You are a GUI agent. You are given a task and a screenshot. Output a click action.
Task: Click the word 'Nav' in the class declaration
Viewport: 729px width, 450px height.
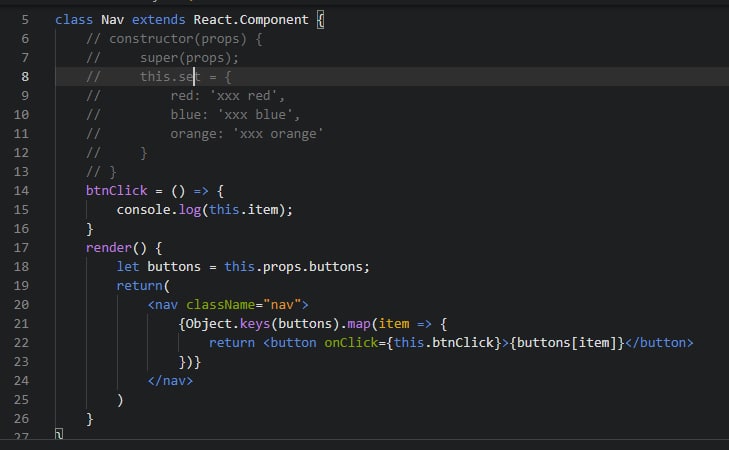[113, 20]
